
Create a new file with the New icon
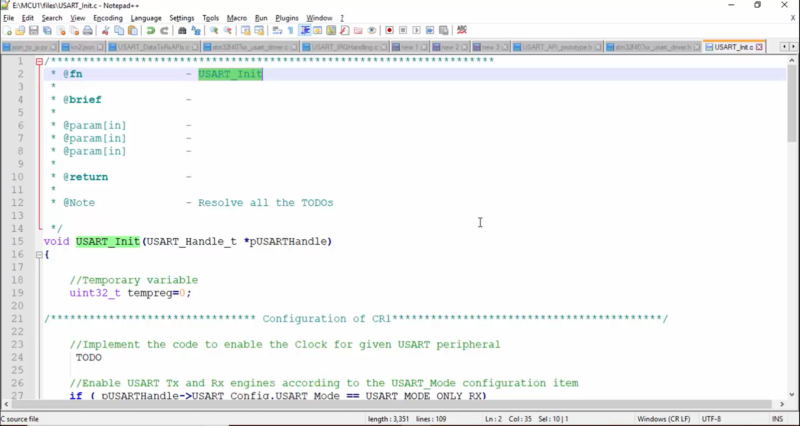(x=7, y=31)
